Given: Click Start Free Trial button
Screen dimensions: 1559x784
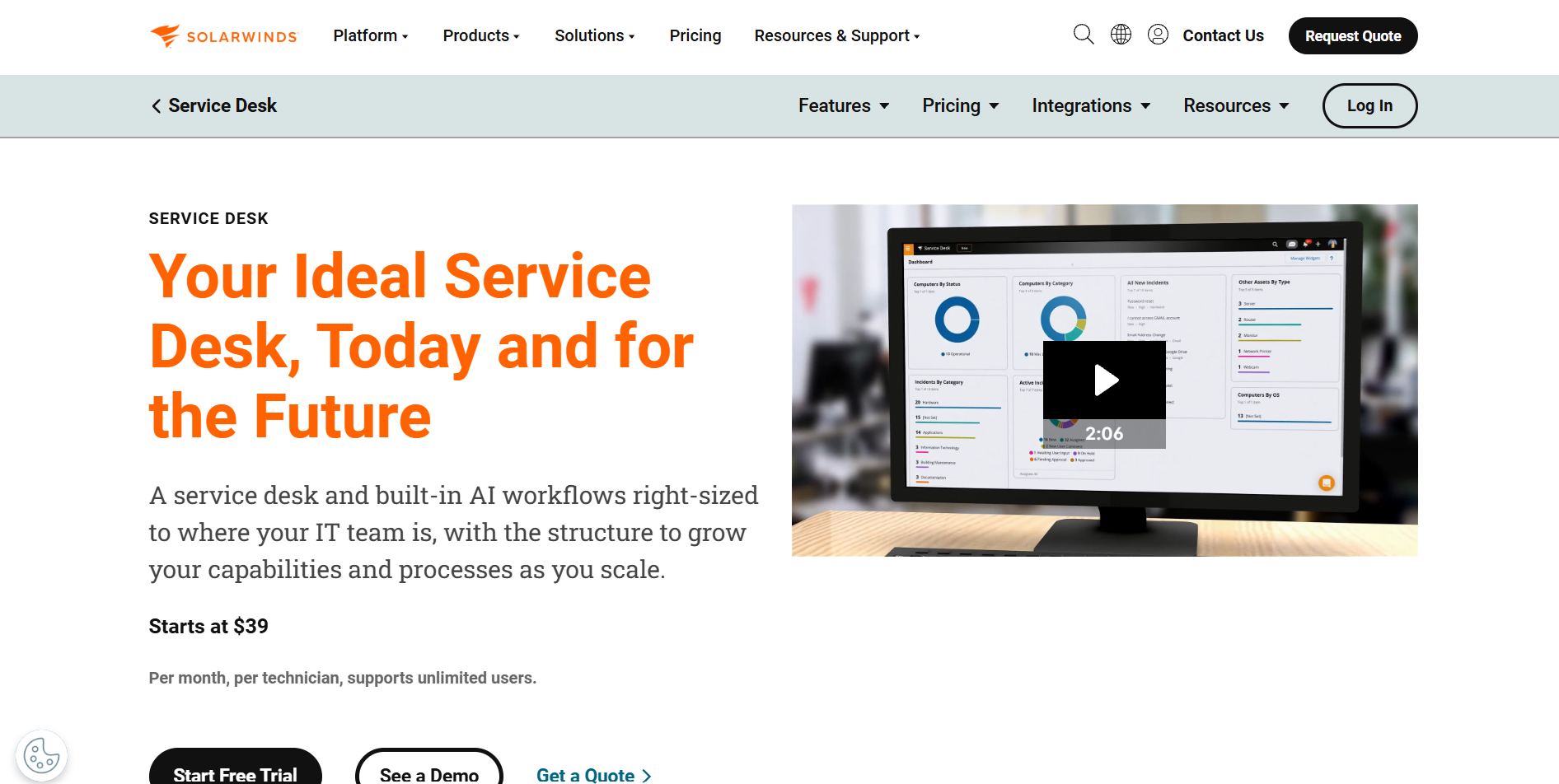Looking at the screenshot, I should 235,767.
